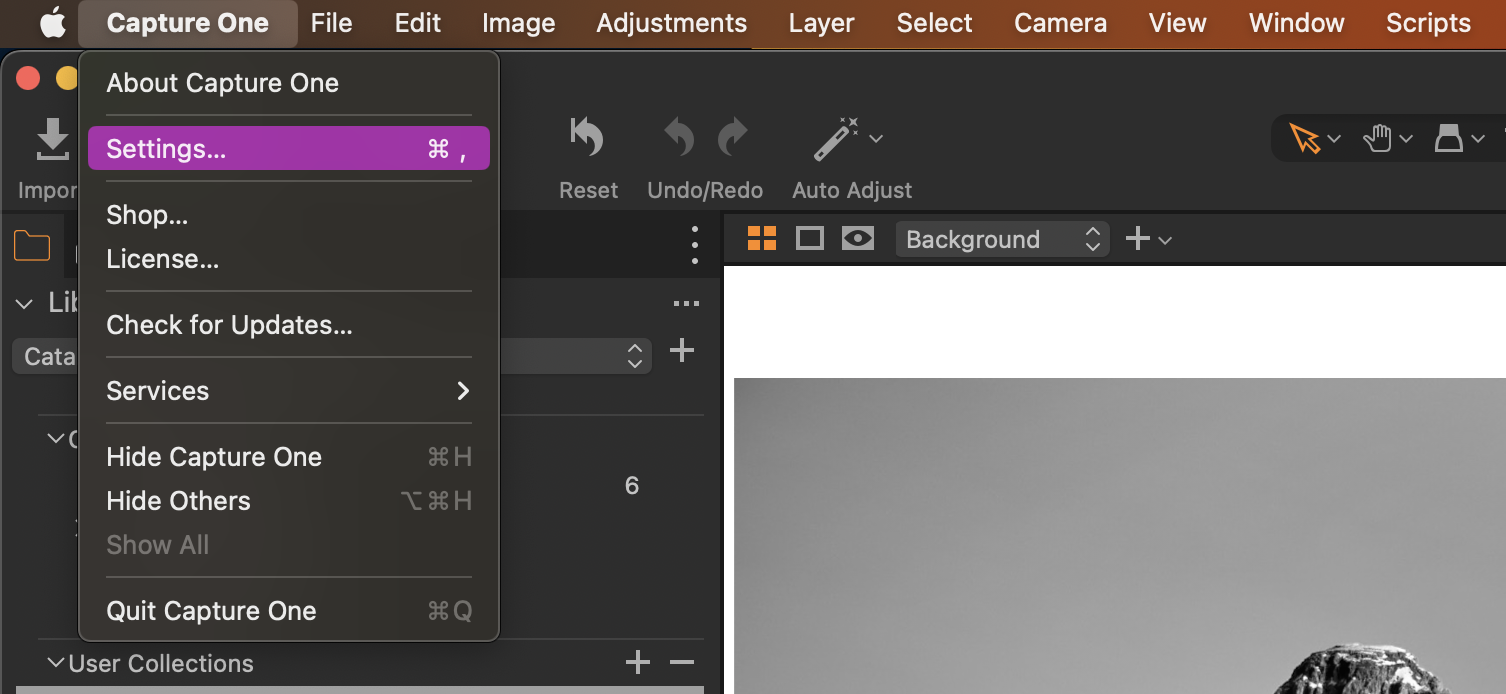Open the Background layer dropdown

click(1002, 239)
